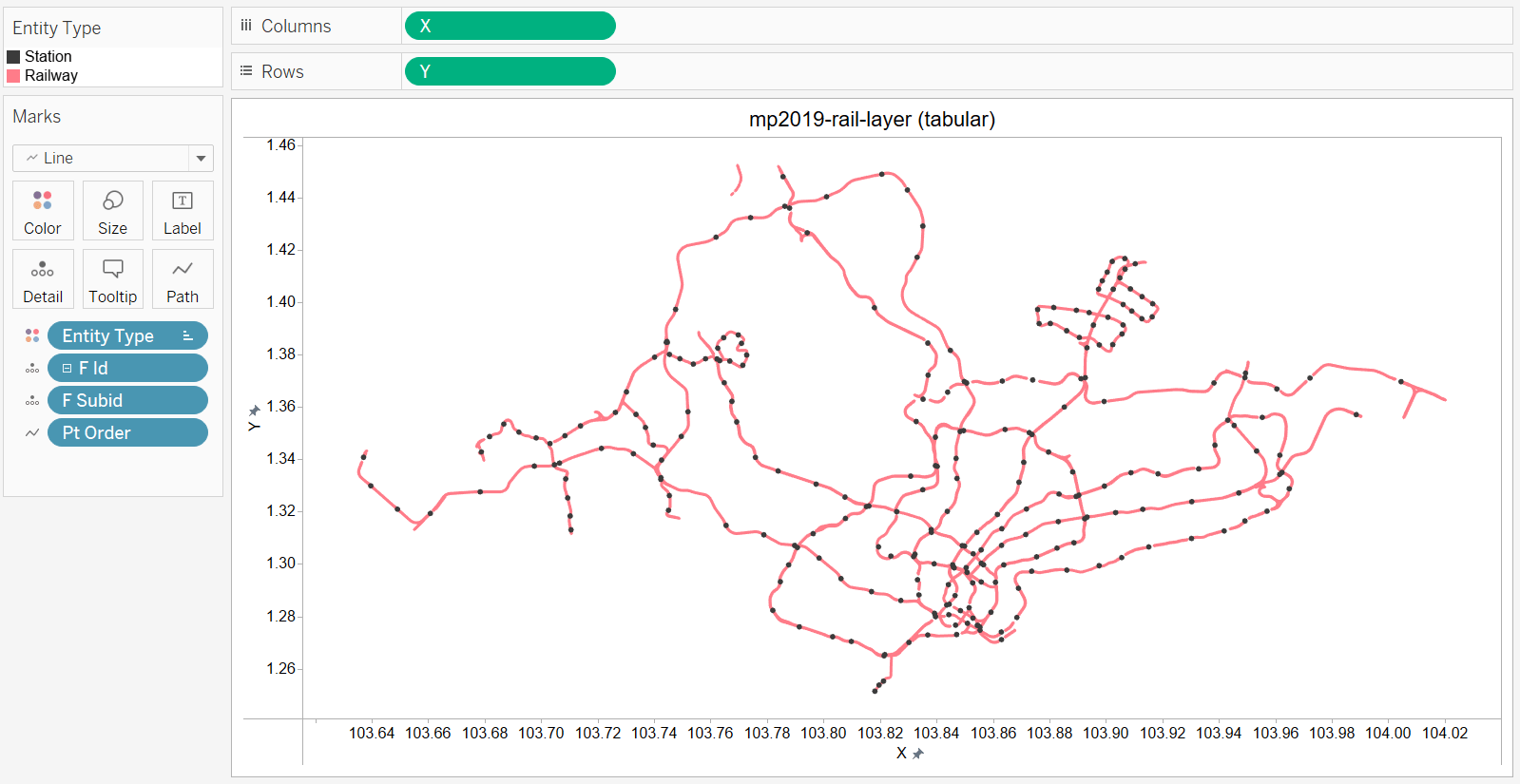Click color icon left of Entity Type pill
Screen dimensions: 1520x784
coord(32,335)
